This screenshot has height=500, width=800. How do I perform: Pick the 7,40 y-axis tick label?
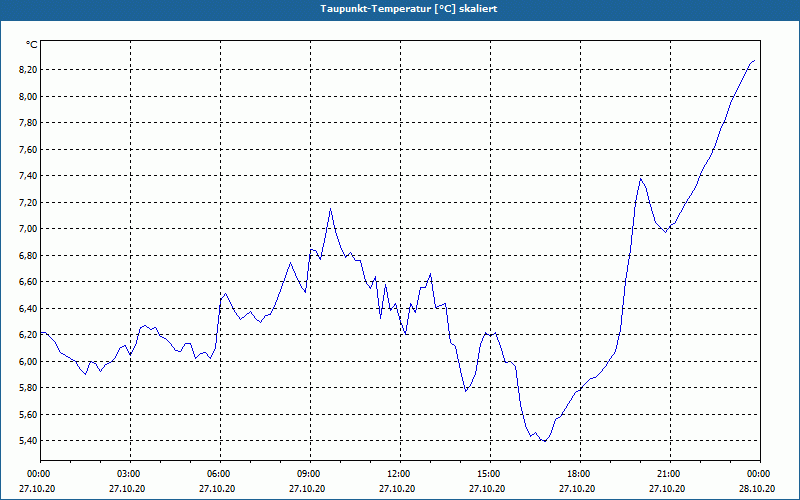[x=28, y=176]
